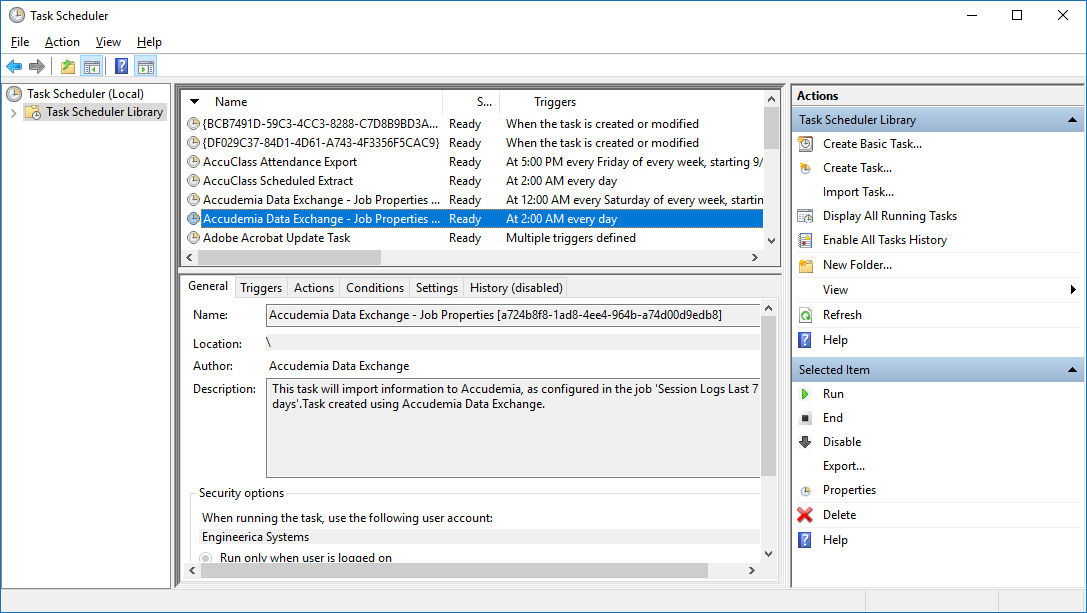Image resolution: width=1087 pixels, height=613 pixels.
Task: Click the Task Scheduler (Local) clock icon
Action: click(x=15, y=94)
